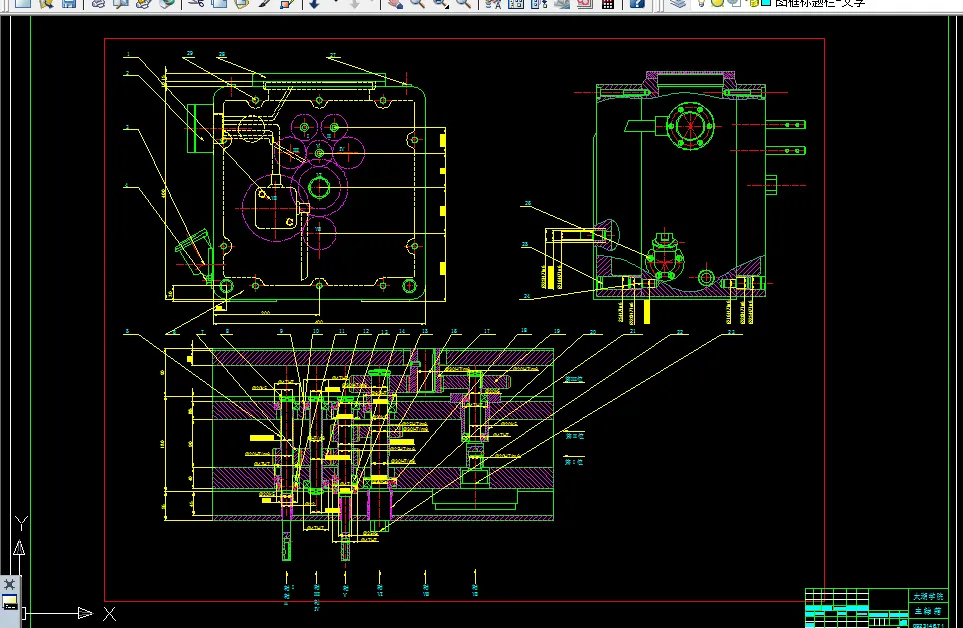Click the Publish icon
The height and width of the screenshot is (628, 963).
[144, 3]
